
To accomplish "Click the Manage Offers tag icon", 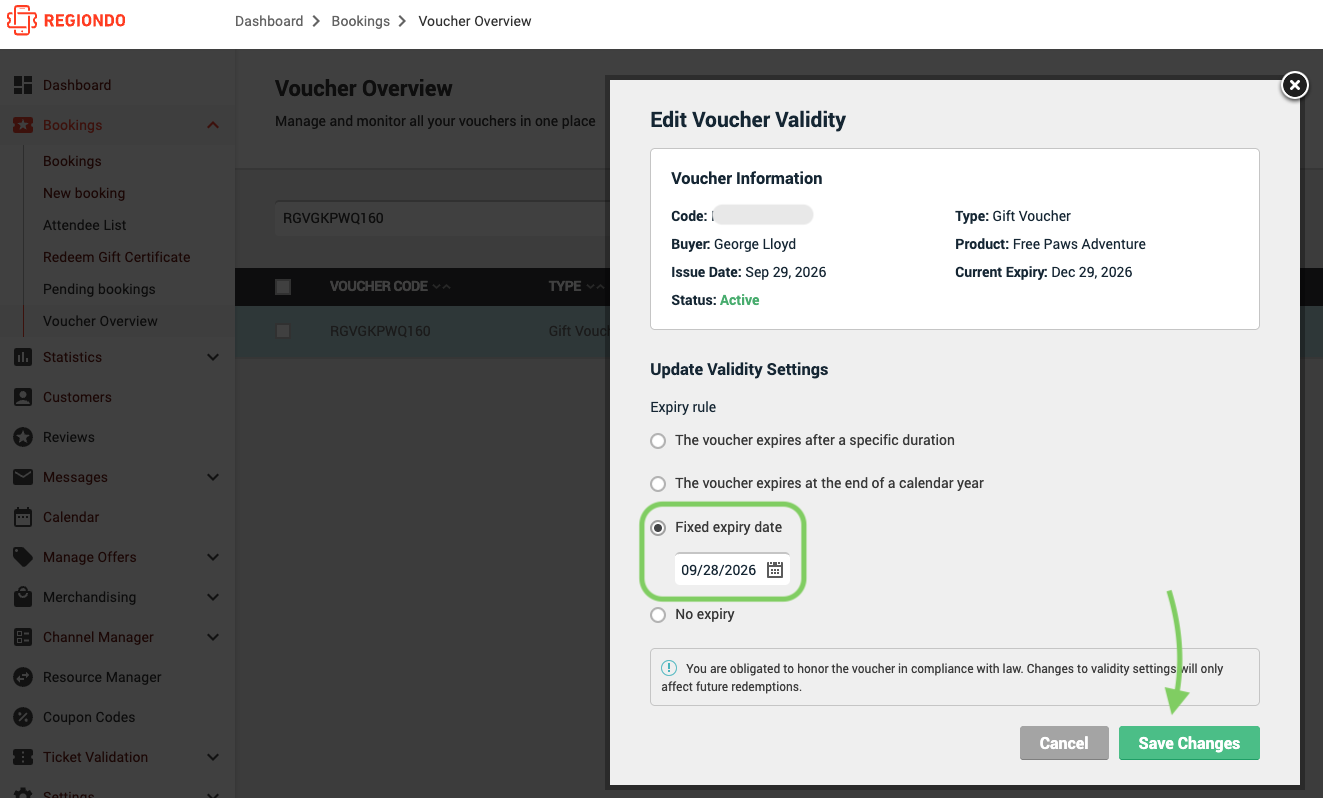I will click(23, 557).
